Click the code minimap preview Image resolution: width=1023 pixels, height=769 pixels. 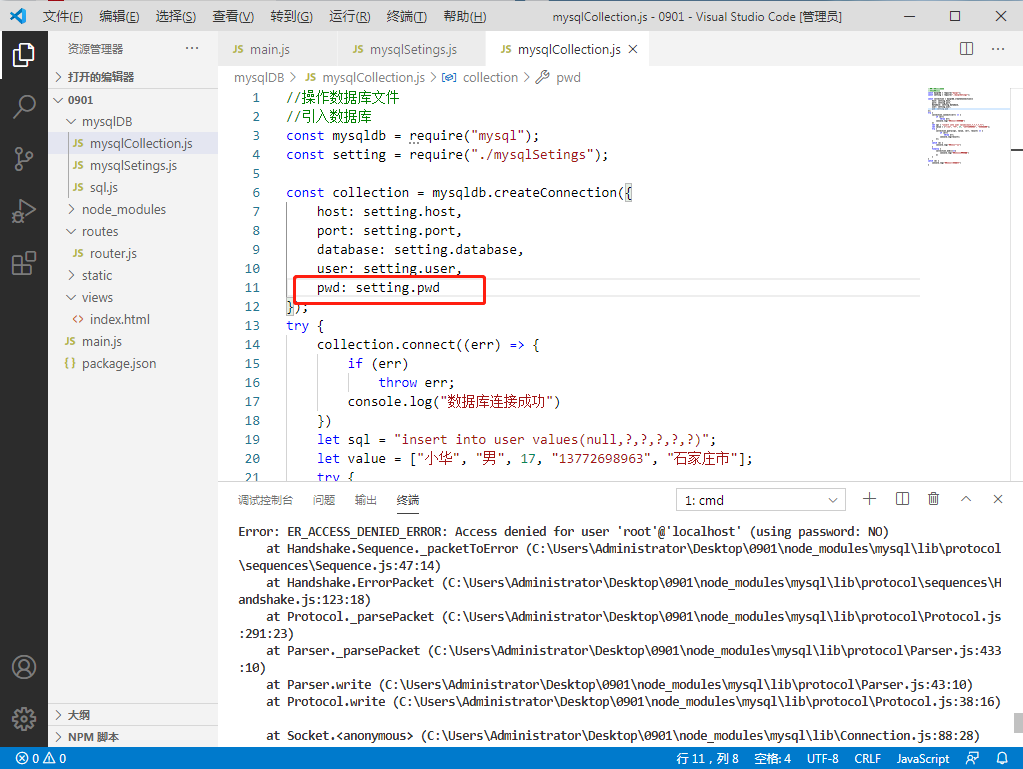coord(959,125)
